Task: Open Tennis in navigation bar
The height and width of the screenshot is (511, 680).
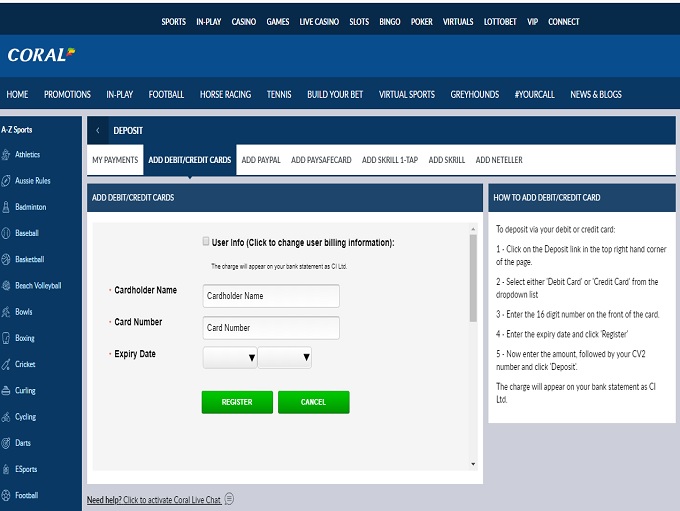Action: click(279, 95)
